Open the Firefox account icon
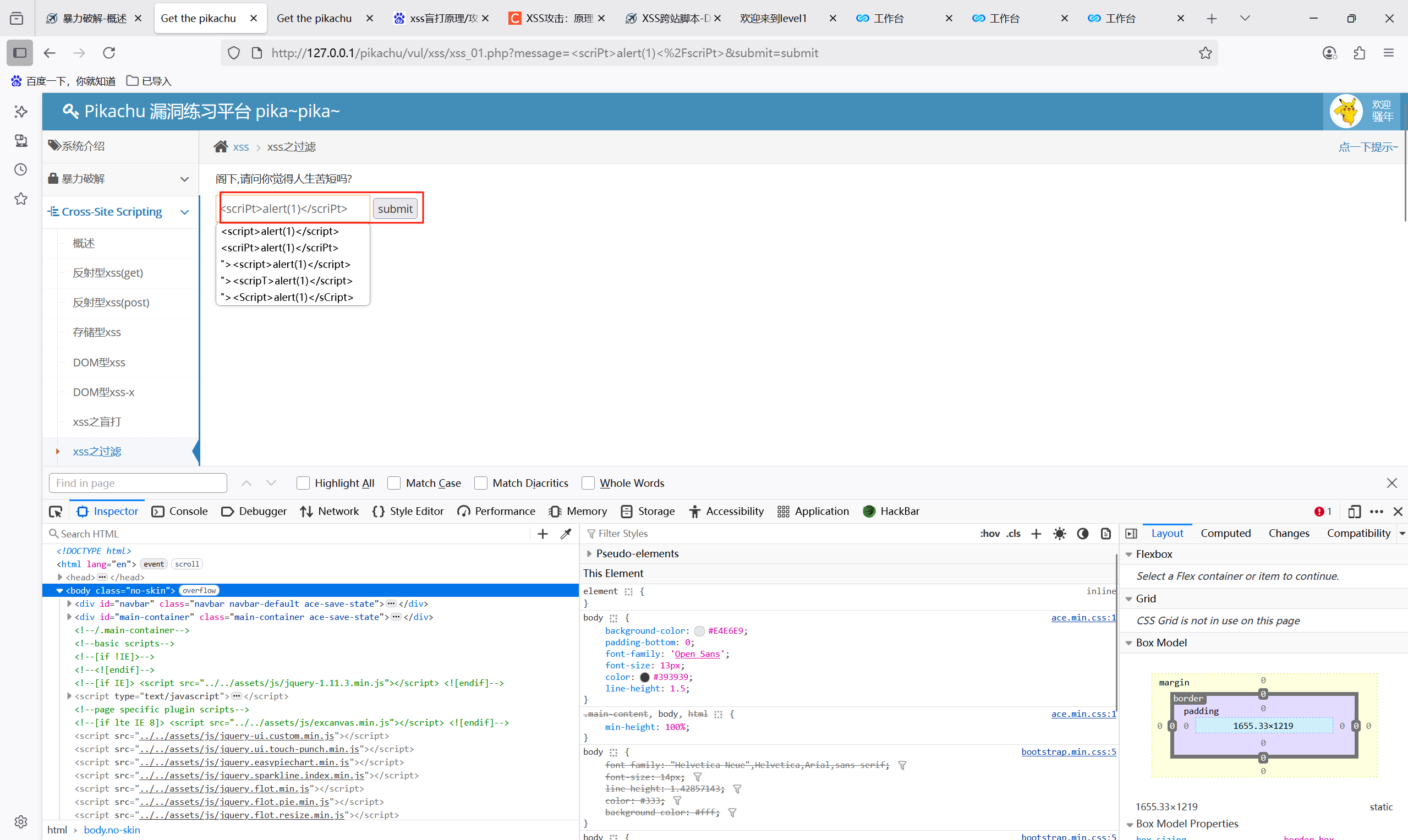 (1329, 53)
